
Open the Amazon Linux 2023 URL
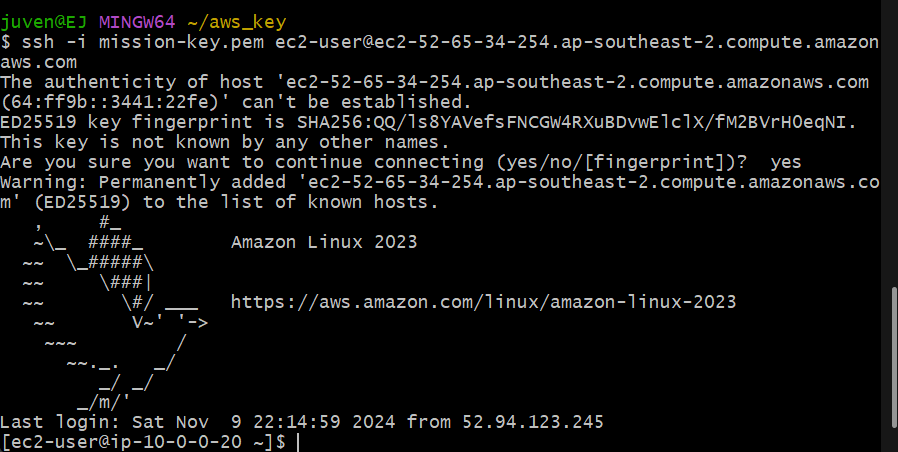[483, 302]
